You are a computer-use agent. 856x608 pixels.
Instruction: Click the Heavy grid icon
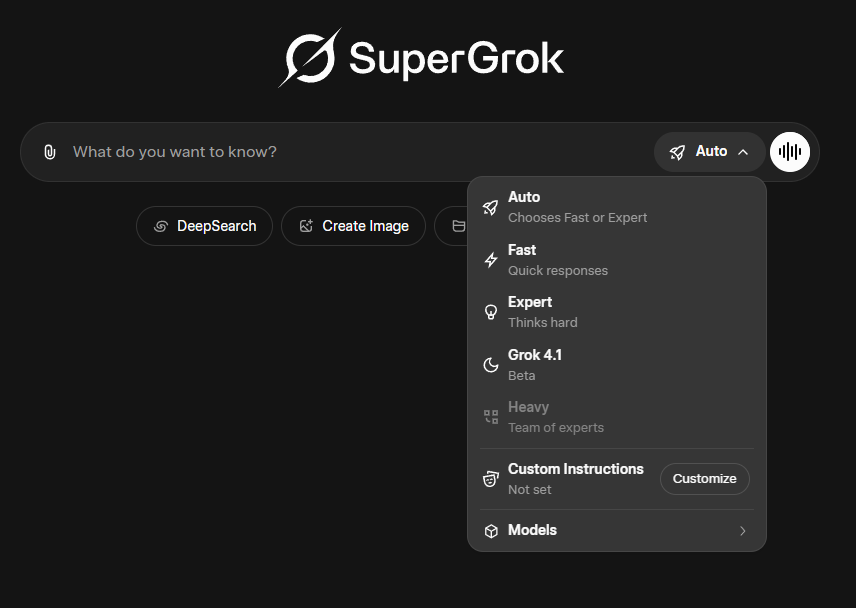click(x=491, y=417)
